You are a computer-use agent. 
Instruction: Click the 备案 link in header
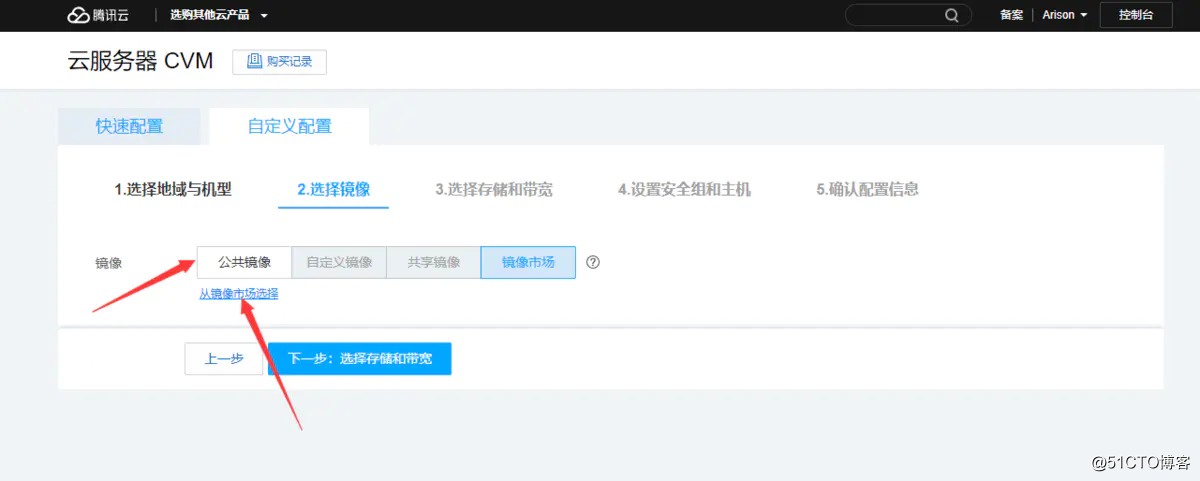[1011, 15]
